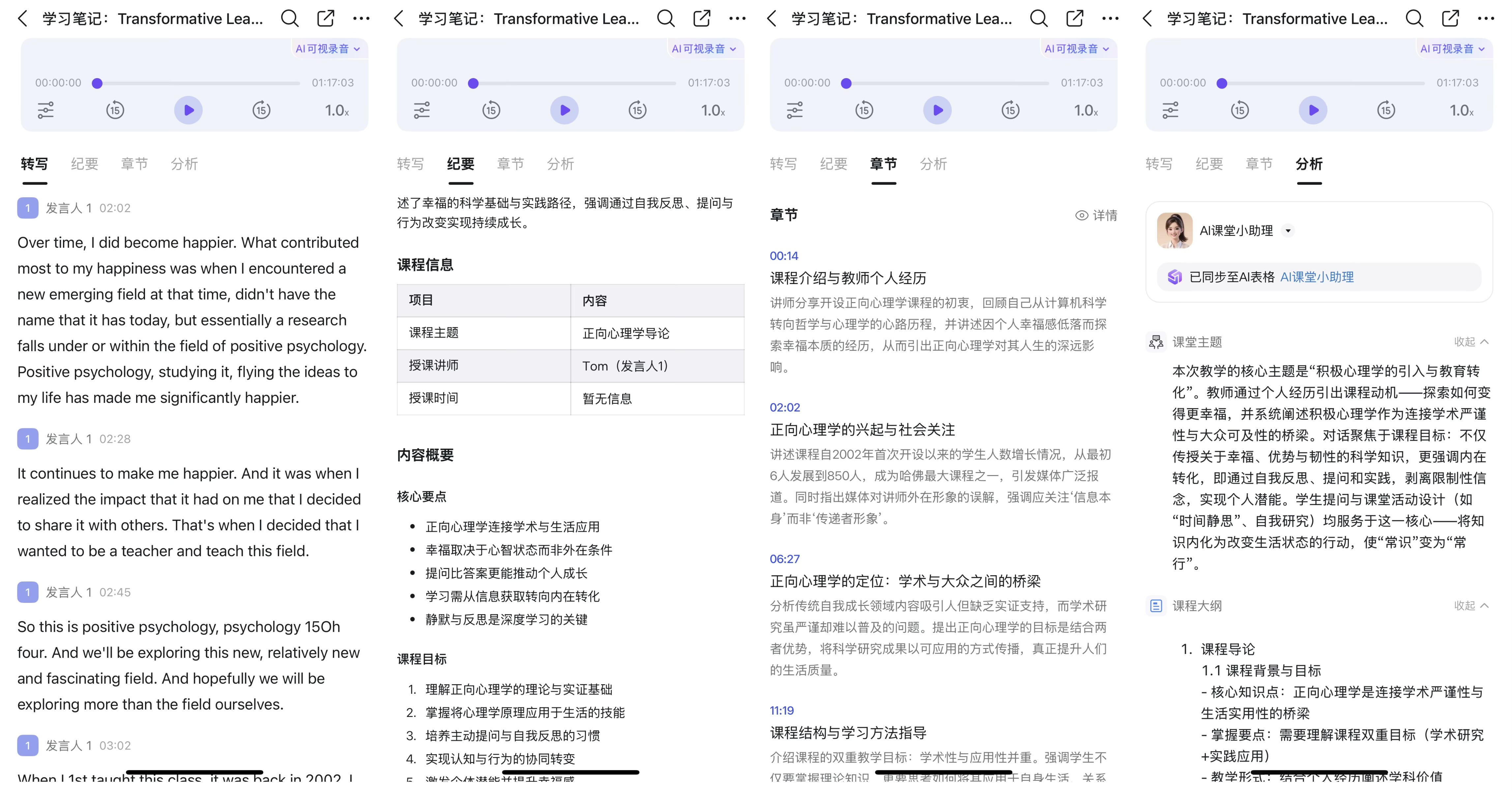Jump to the 06:27 chapter timestamp
This screenshot has height=791, width=1512.
[x=785, y=559]
